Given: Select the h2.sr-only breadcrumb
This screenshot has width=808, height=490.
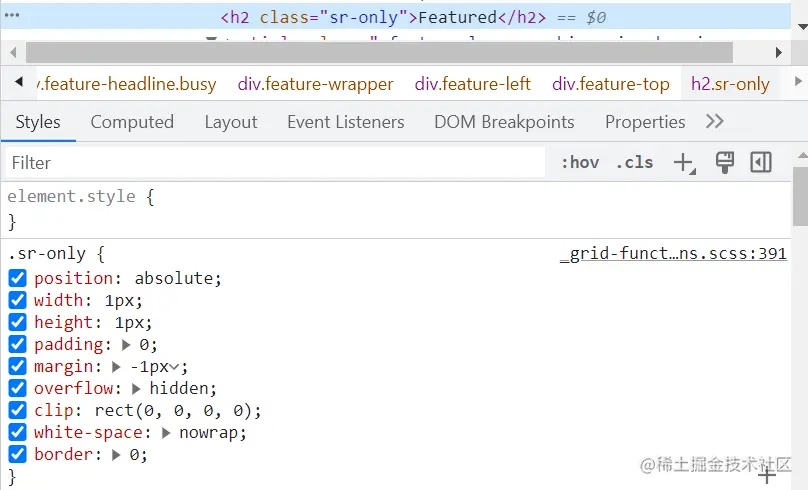Looking at the screenshot, I should tap(730, 84).
